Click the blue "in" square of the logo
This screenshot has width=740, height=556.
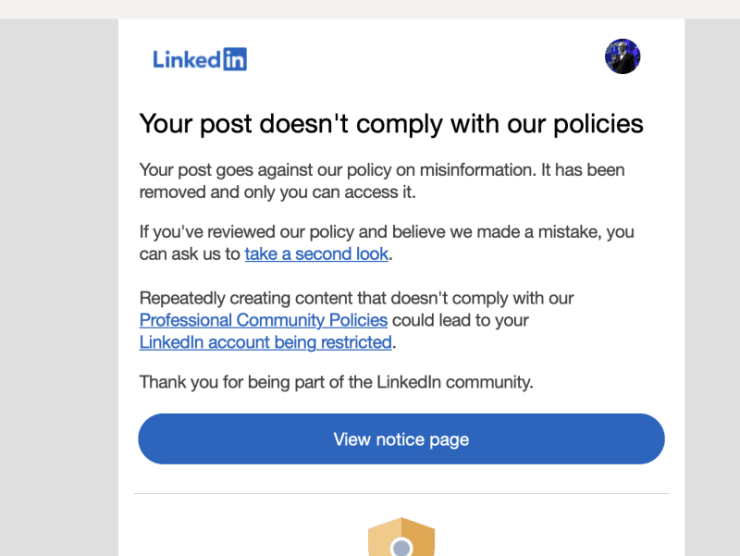tap(234, 59)
